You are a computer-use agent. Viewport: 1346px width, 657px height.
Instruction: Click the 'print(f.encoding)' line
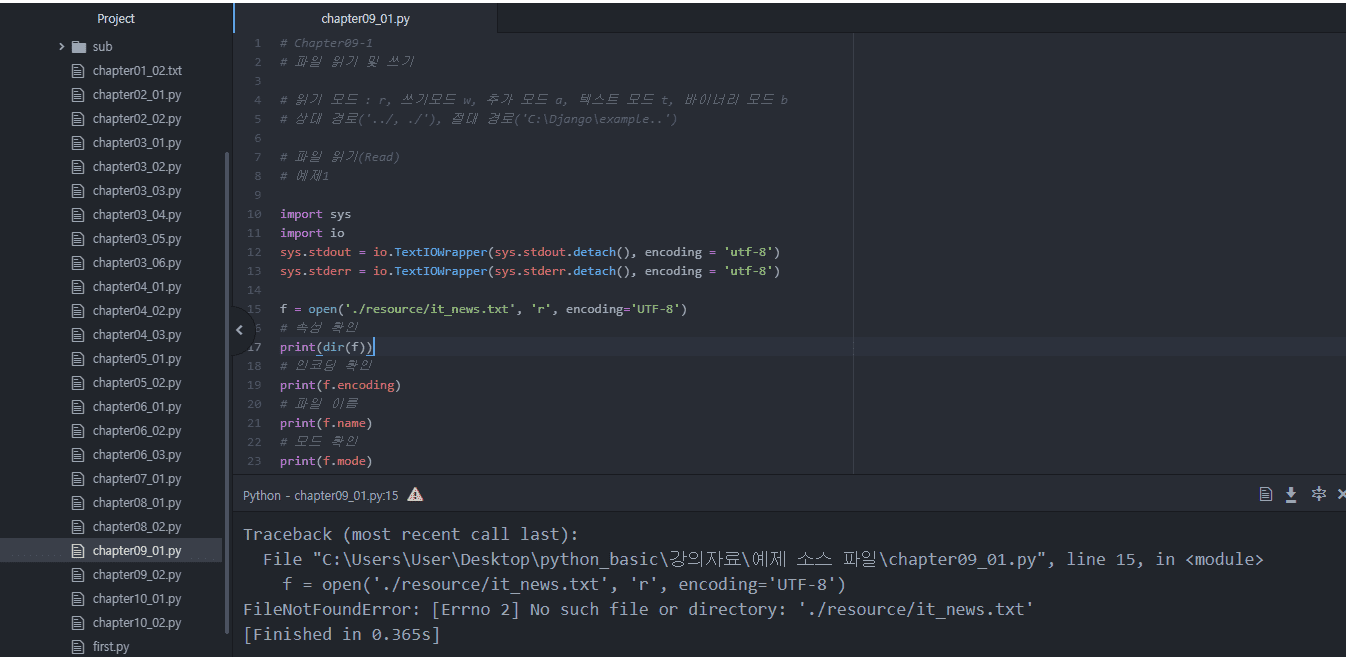click(x=340, y=385)
